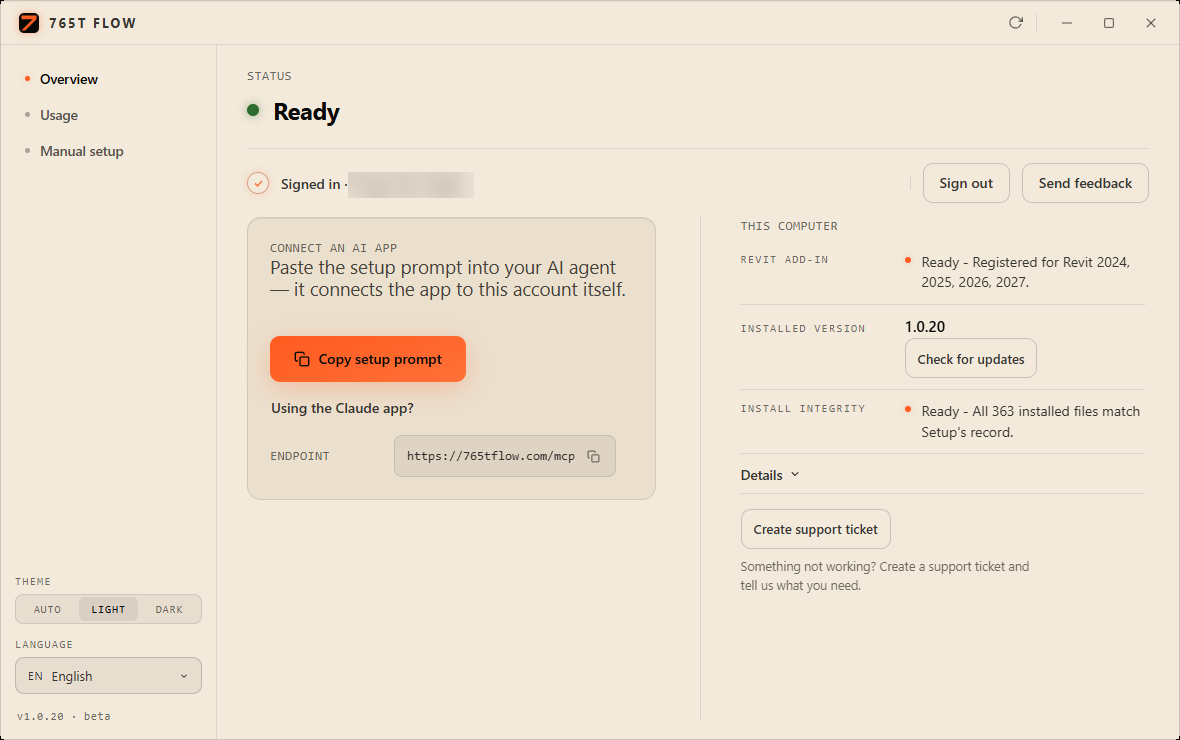Click the install integrity status text
Image resolution: width=1180 pixels, height=740 pixels.
(1030, 422)
